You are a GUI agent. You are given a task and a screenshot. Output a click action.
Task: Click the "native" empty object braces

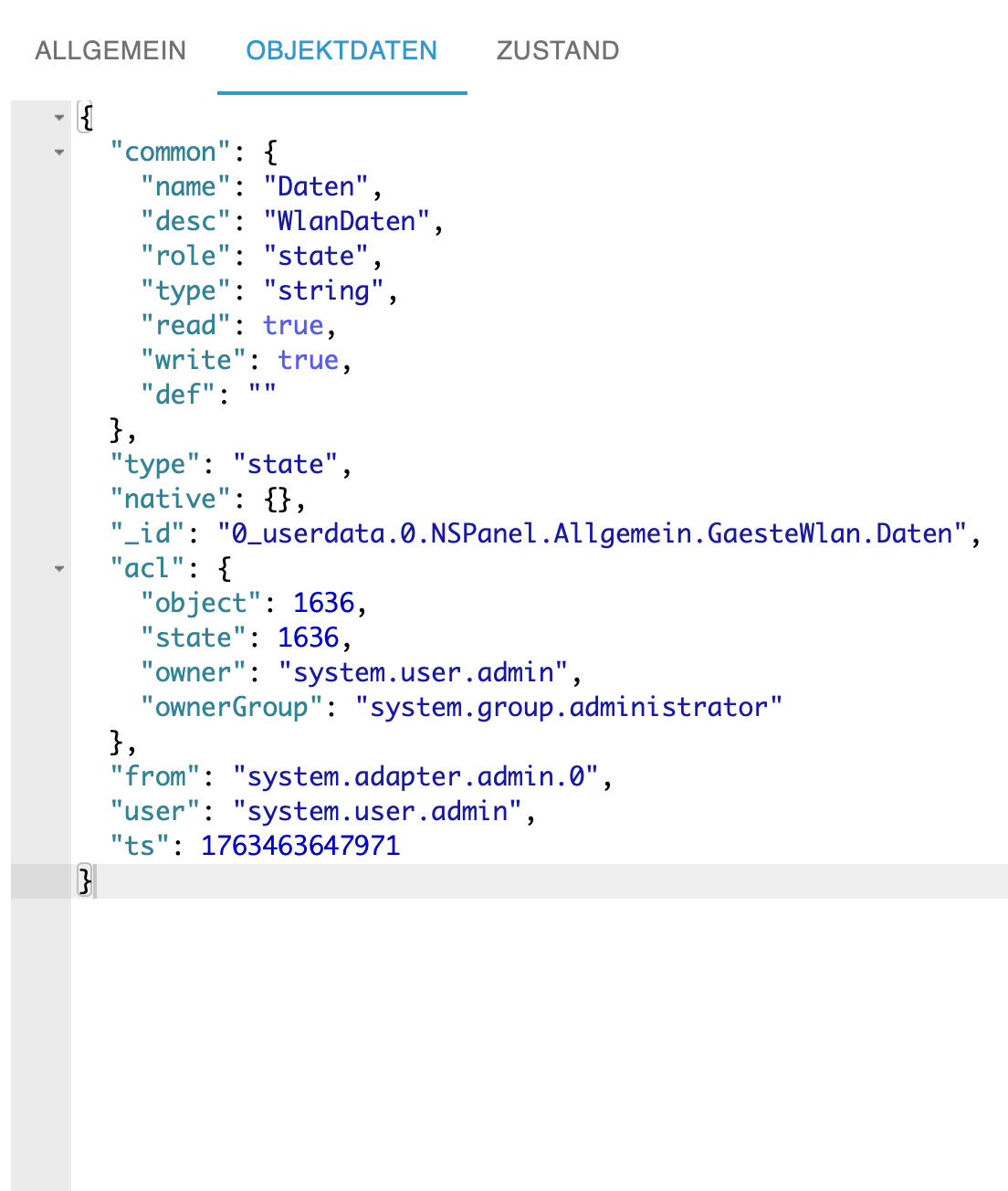pyautogui.click(x=278, y=499)
